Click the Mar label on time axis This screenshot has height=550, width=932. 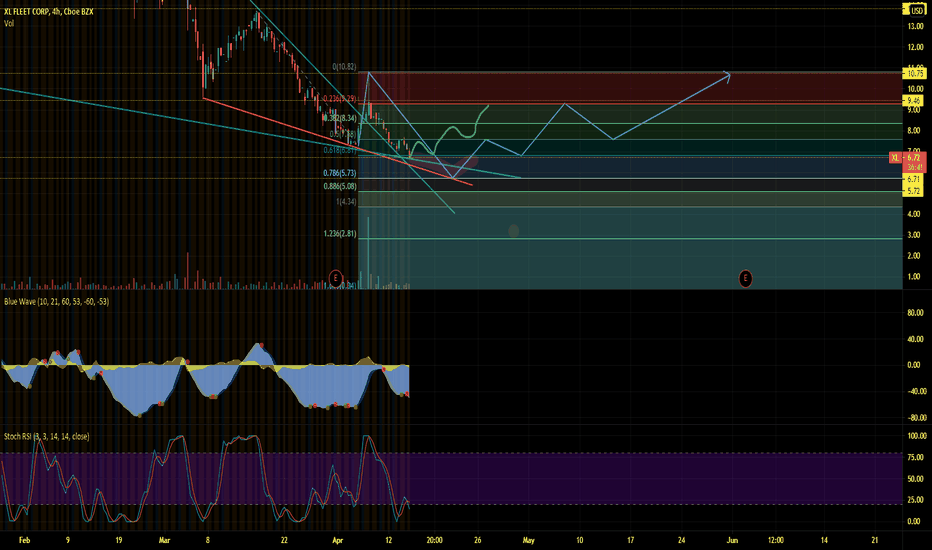pyautogui.click(x=164, y=540)
